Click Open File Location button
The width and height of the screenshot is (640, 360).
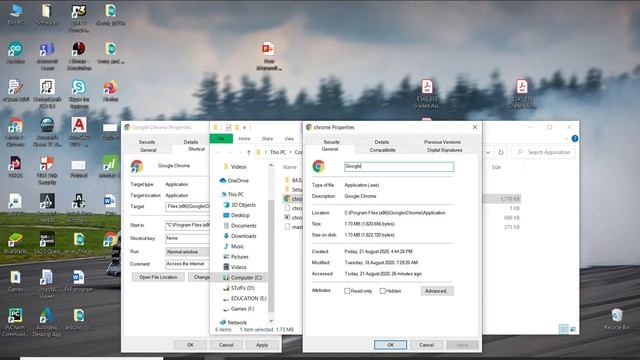pyautogui.click(x=158, y=277)
